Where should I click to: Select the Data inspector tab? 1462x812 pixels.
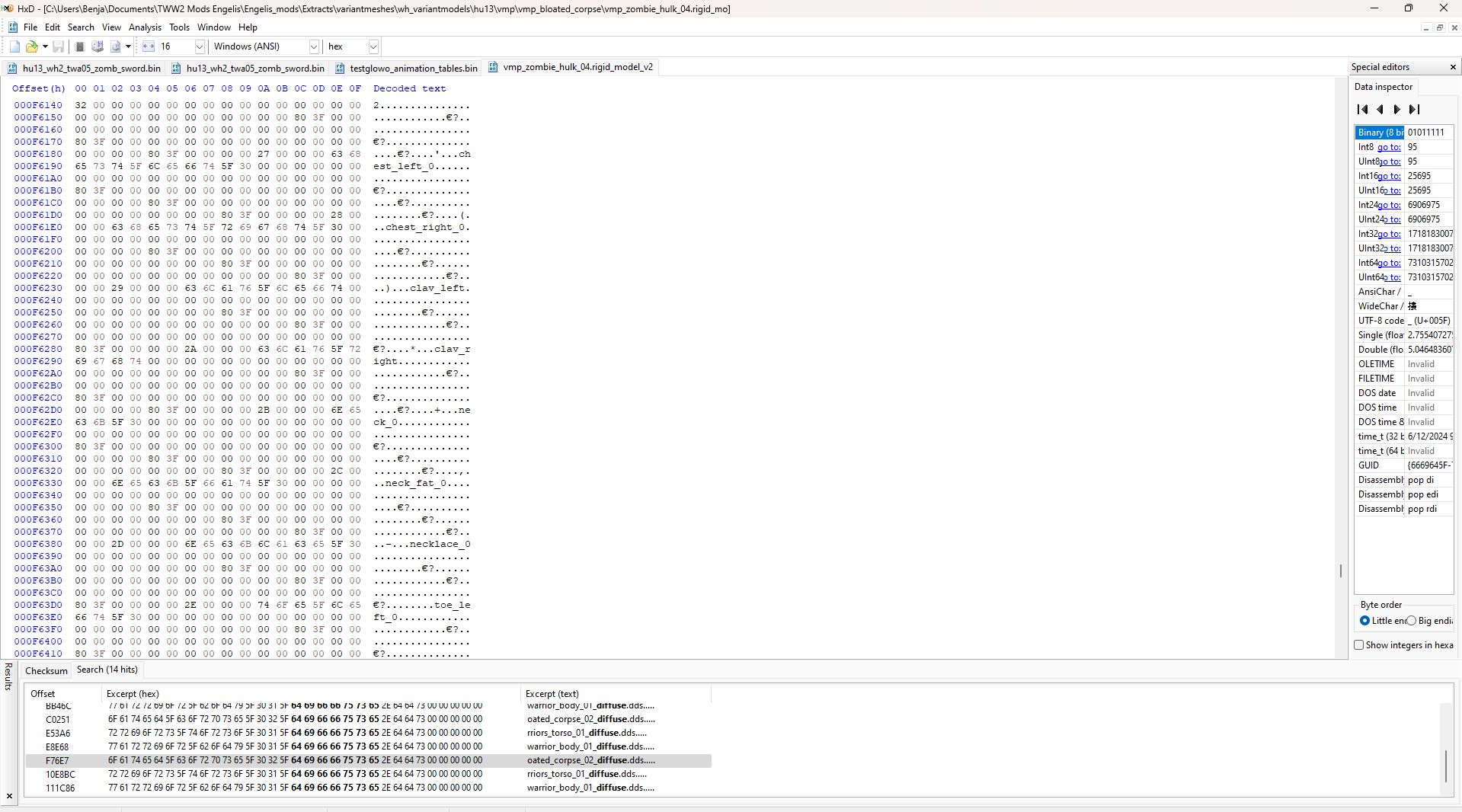pos(1383,87)
